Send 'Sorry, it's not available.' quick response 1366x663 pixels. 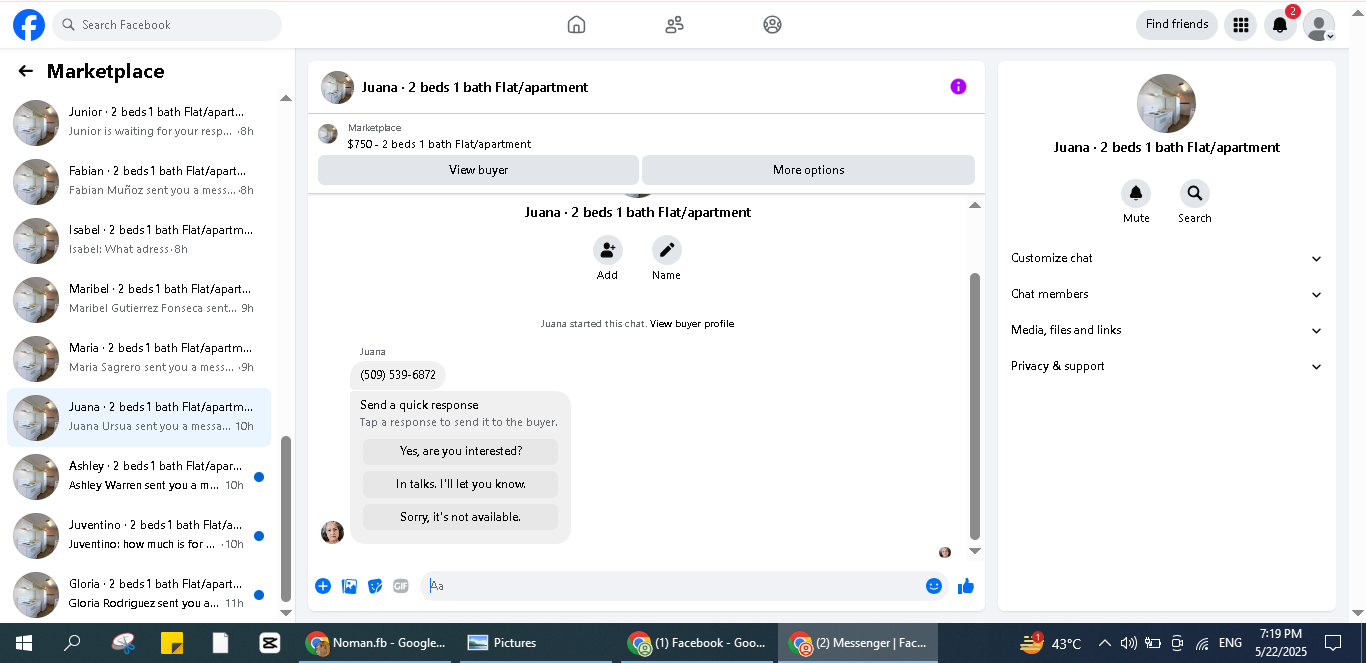pos(461,517)
